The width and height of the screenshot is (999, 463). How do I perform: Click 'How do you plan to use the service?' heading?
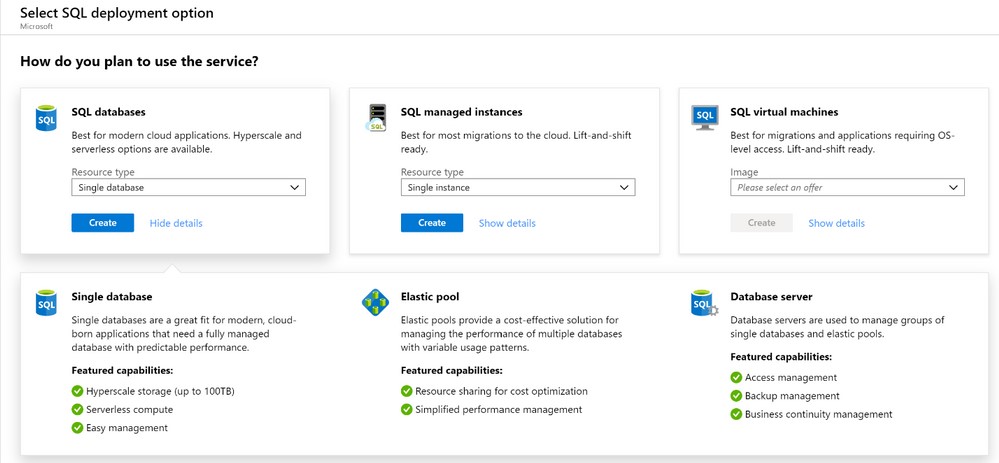click(x=140, y=62)
